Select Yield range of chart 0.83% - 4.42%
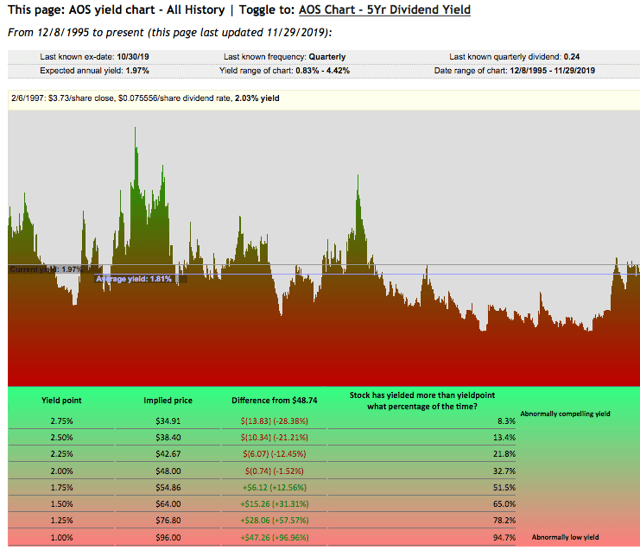The width and height of the screenshot is (640, 550). 284,71
